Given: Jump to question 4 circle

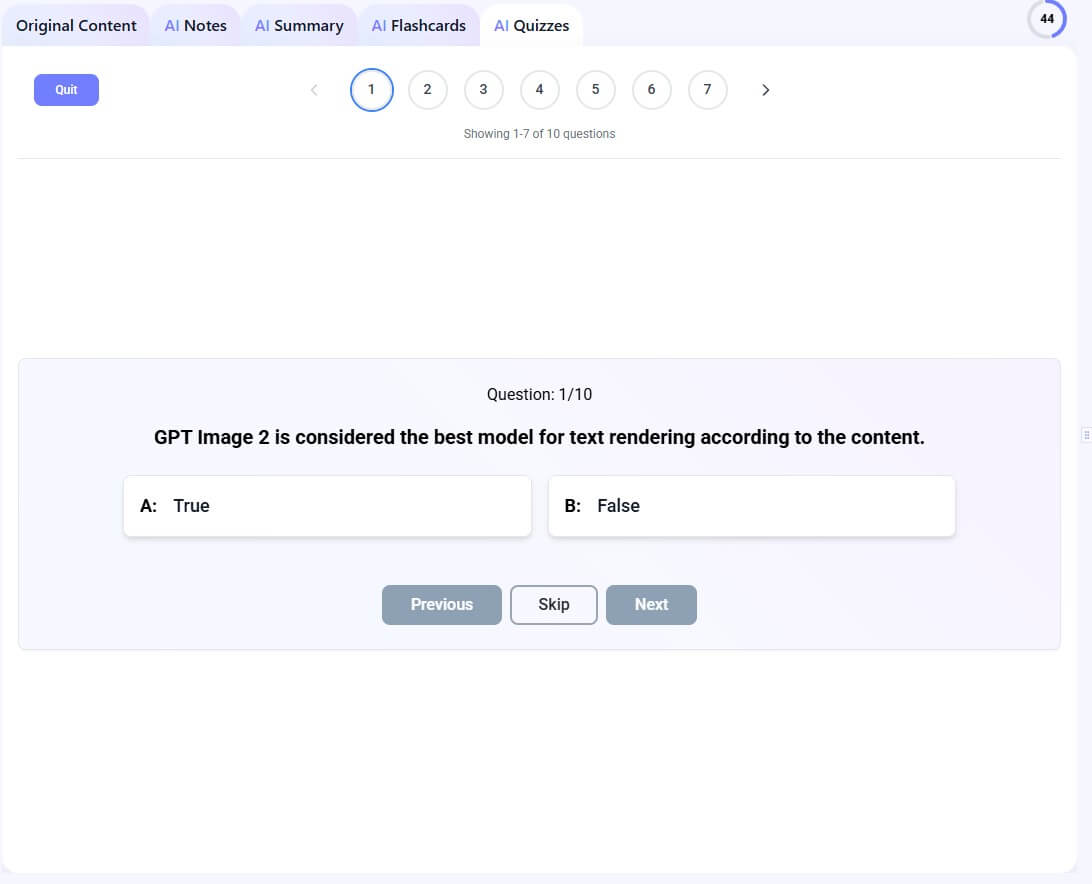Looking at the screenshot, I should 539,90.
